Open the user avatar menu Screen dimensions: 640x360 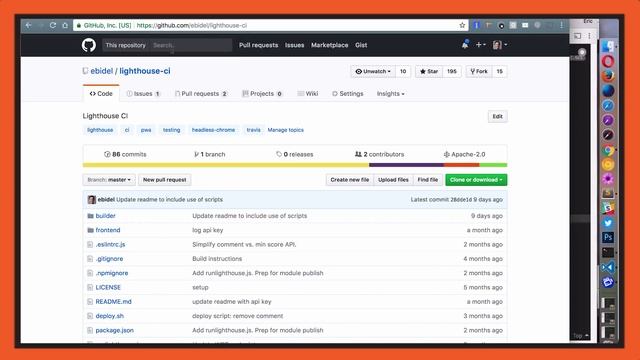pyautogui.click(x=500, y=45)
